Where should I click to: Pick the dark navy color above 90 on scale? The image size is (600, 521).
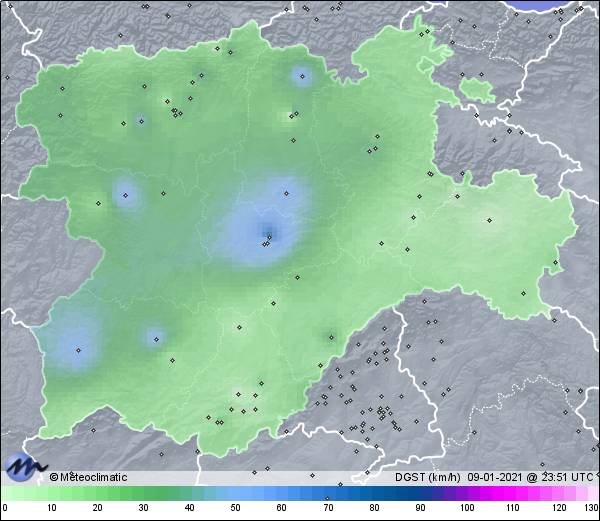tap(421, 493)
